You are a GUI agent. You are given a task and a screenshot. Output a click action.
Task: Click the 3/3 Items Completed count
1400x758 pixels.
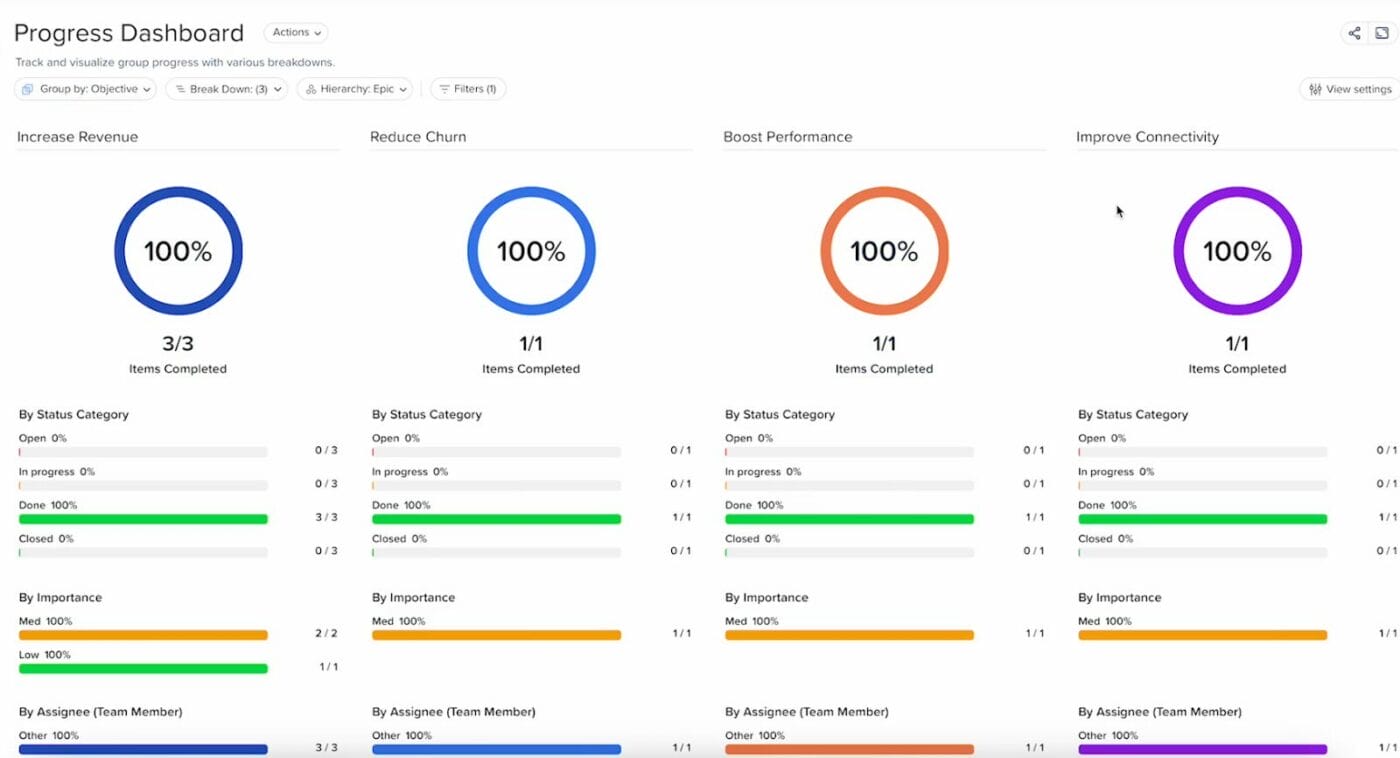pos(178,344)
